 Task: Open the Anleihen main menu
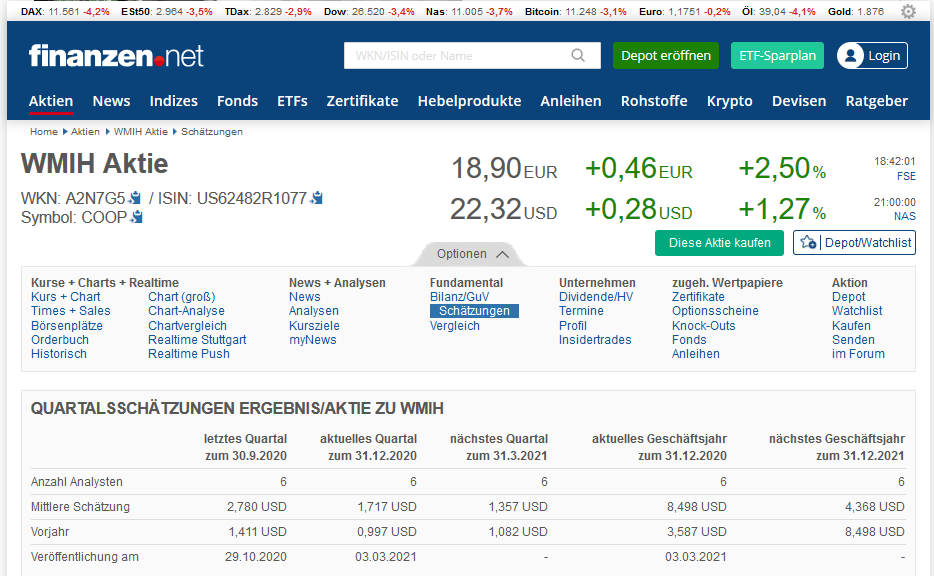click(x=571, y=101)
